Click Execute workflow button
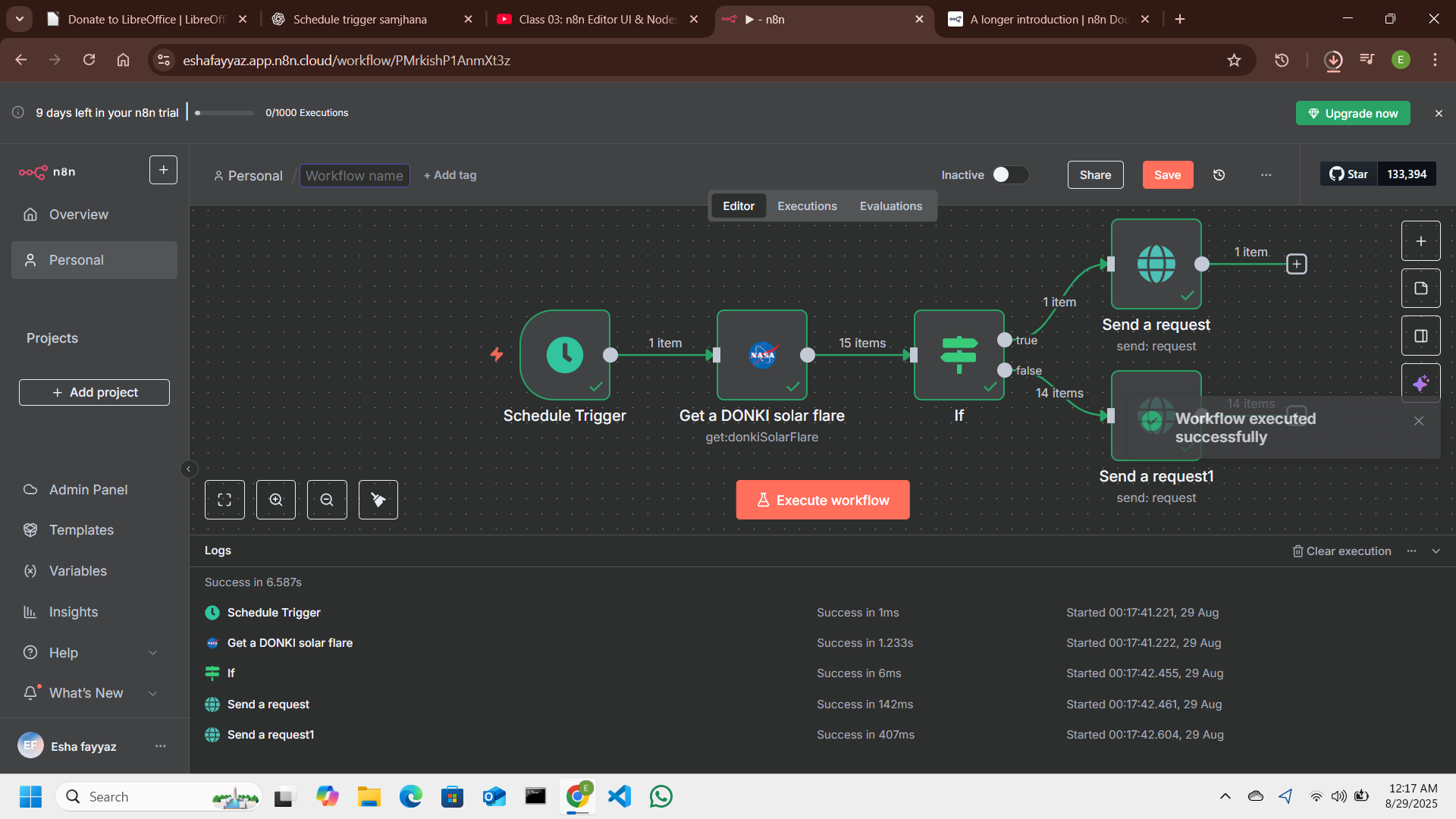The height and width of the screenshot is (819, 1456). (x=823, y=500)
